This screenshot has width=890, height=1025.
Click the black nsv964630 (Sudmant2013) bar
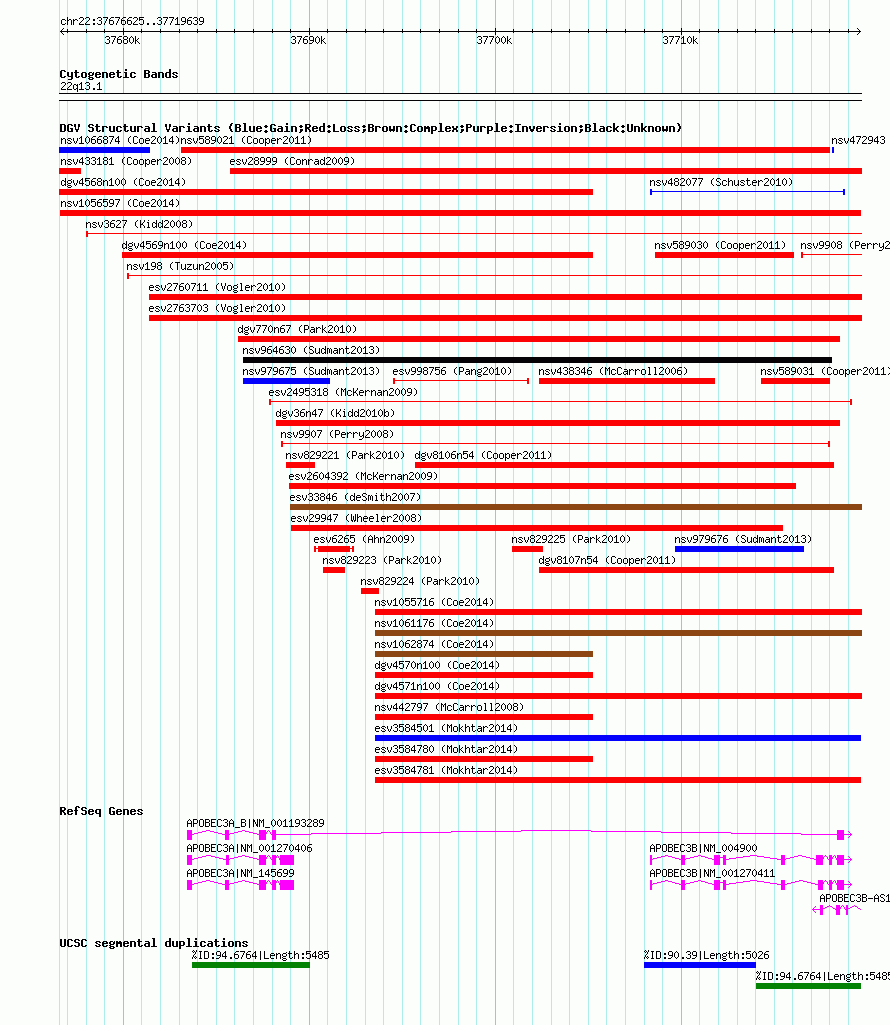[537, 360]
